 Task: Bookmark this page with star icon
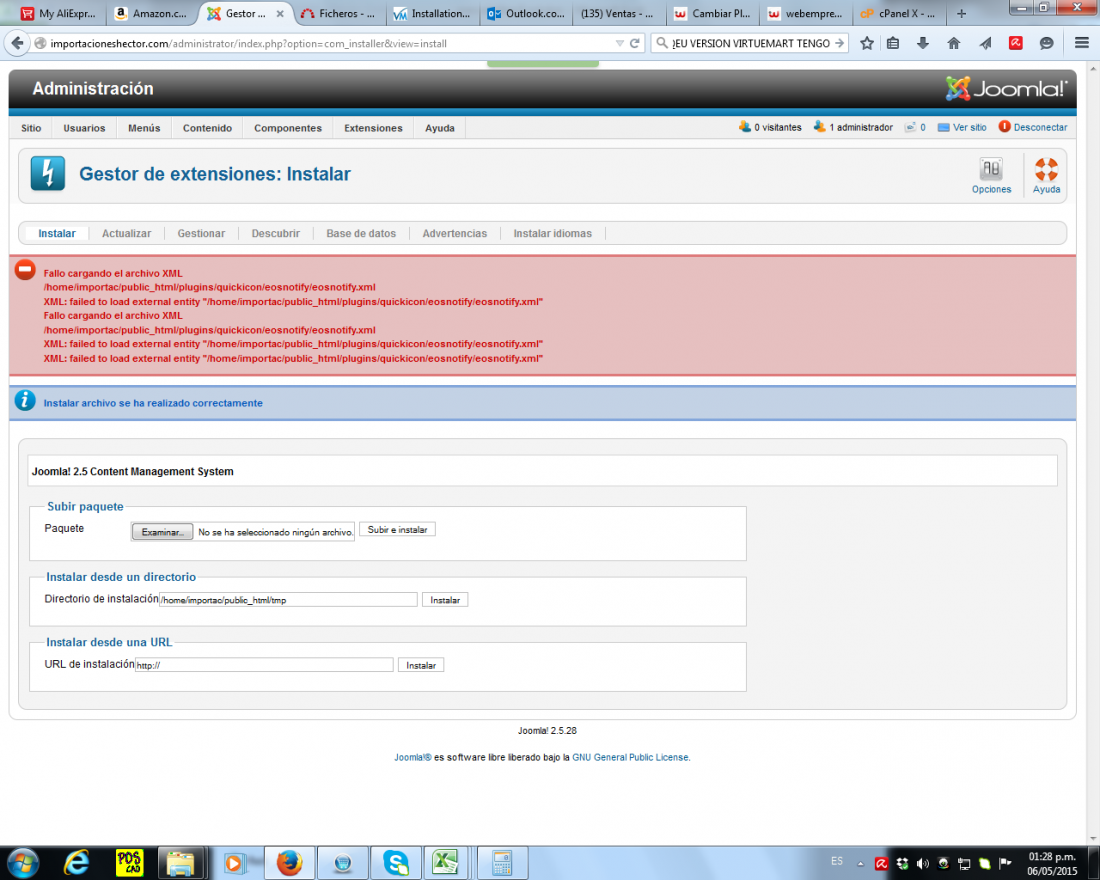tap(867, 44)
